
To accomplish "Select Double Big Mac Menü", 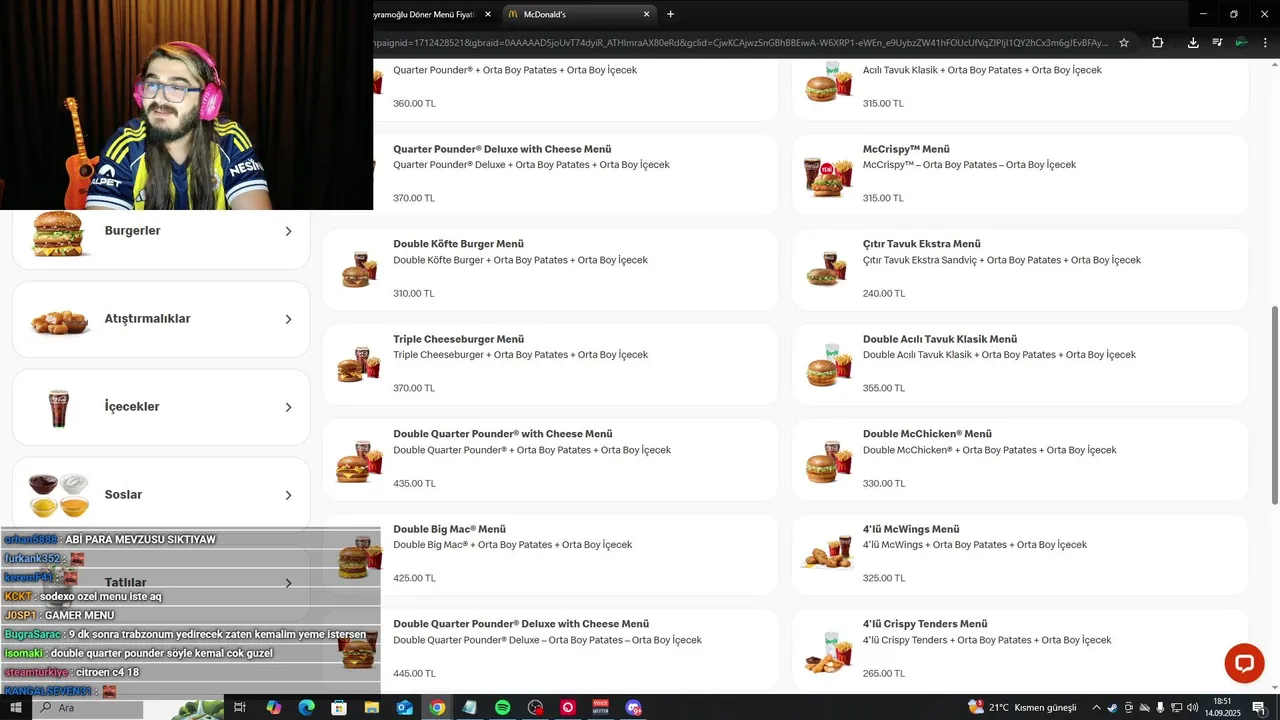I will 550,554.
